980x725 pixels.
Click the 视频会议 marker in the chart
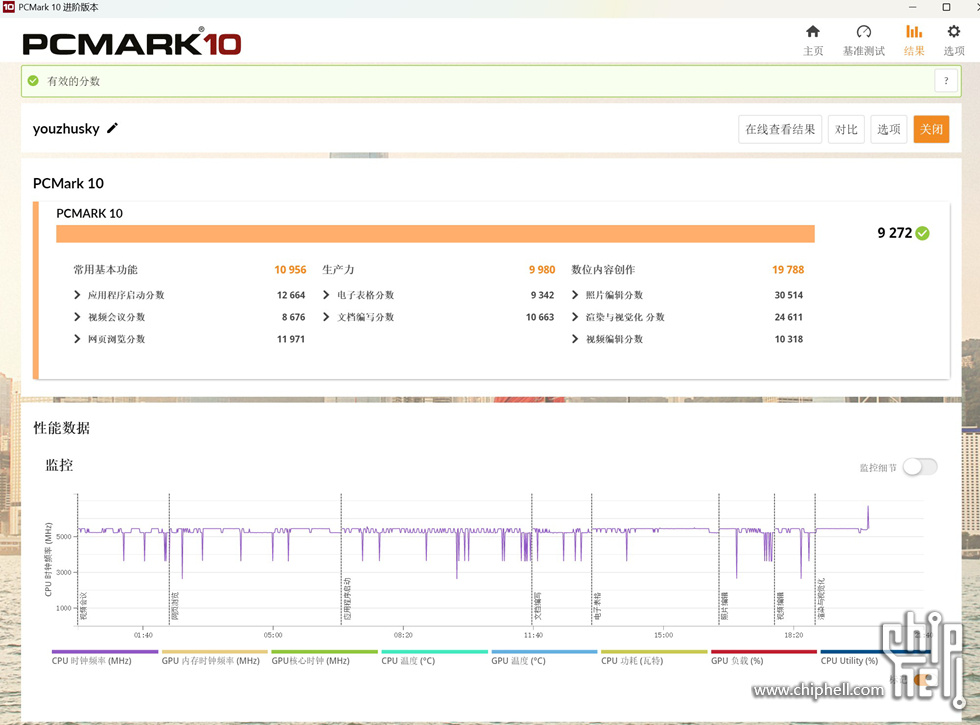click(84, 606)
